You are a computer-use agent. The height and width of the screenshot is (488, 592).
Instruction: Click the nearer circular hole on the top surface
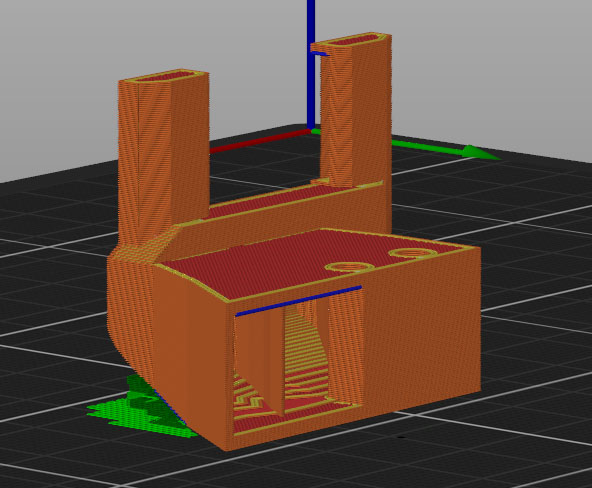[350, 267]
